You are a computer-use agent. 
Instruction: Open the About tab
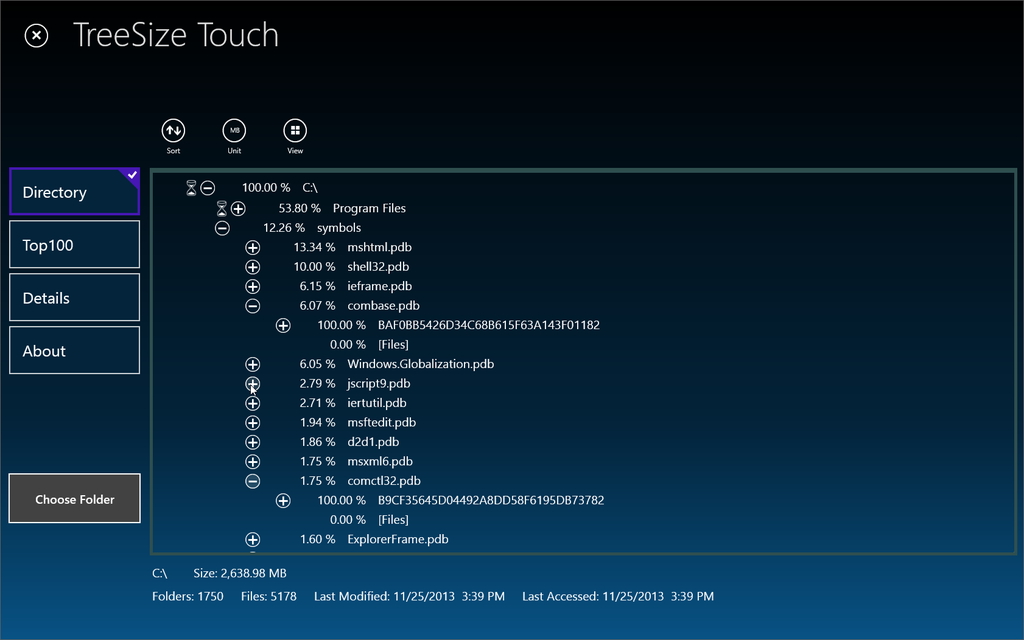pos(73,350)
